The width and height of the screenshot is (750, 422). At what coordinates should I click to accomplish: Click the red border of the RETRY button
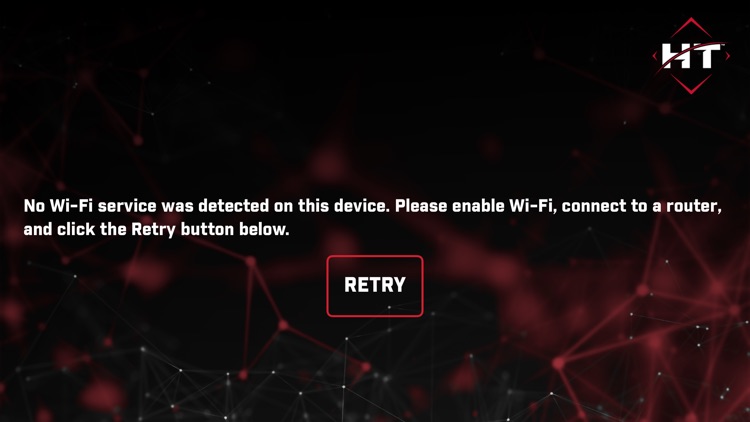coord(375,256)
